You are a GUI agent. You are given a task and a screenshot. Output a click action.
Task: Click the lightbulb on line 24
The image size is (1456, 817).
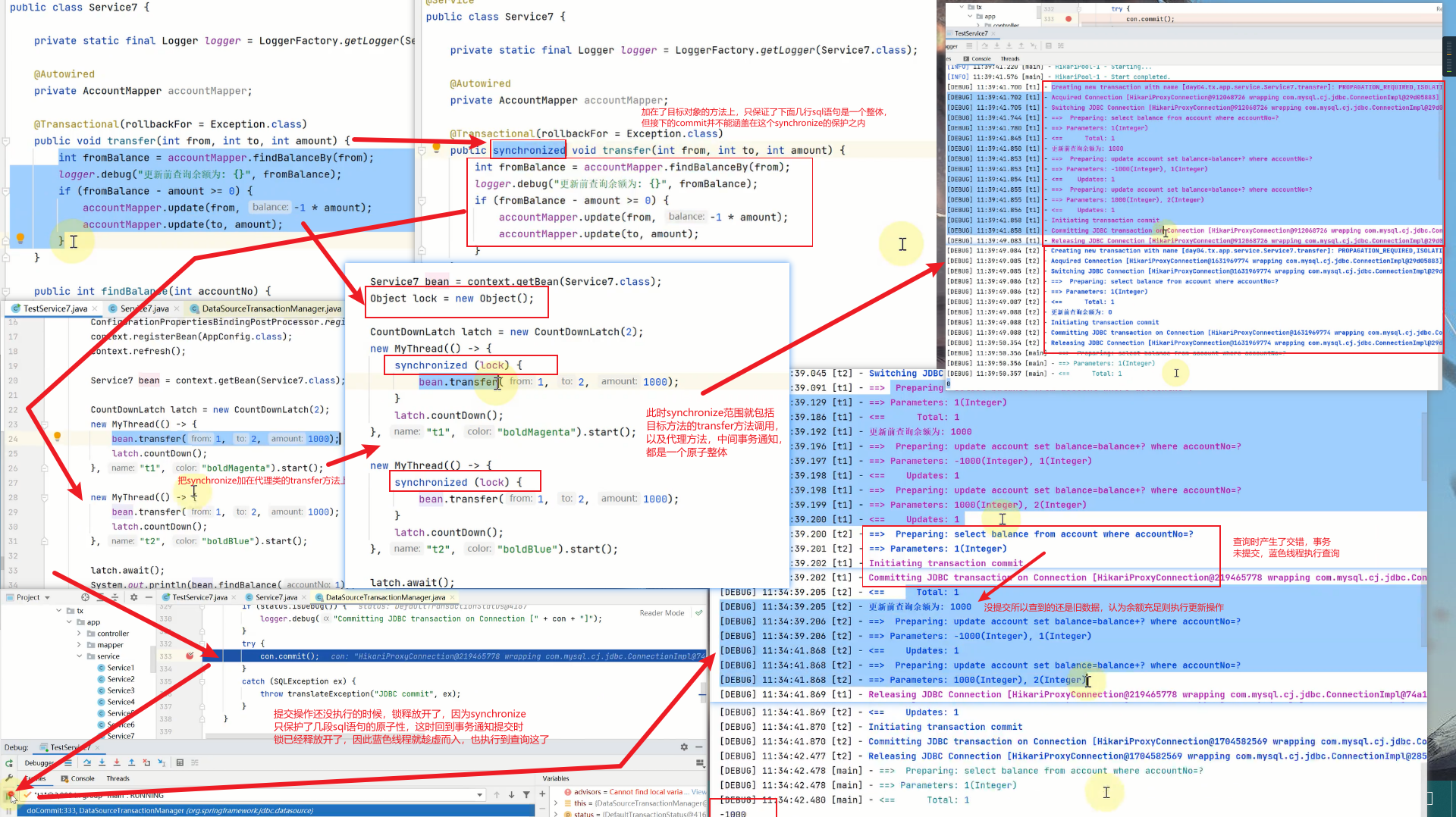point(57,437)
